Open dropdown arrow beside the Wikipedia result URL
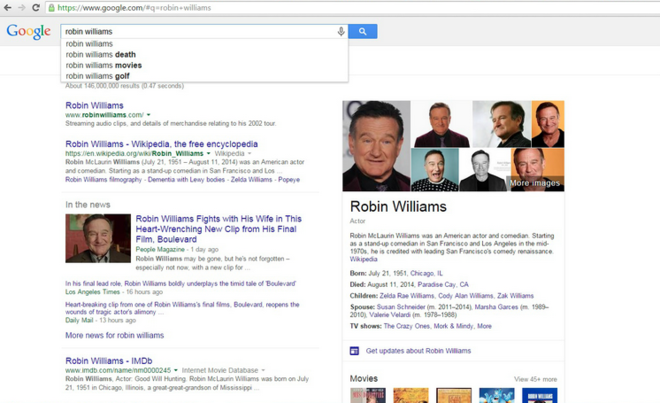The width and height of the screenshot is (660, 403). 208,154
